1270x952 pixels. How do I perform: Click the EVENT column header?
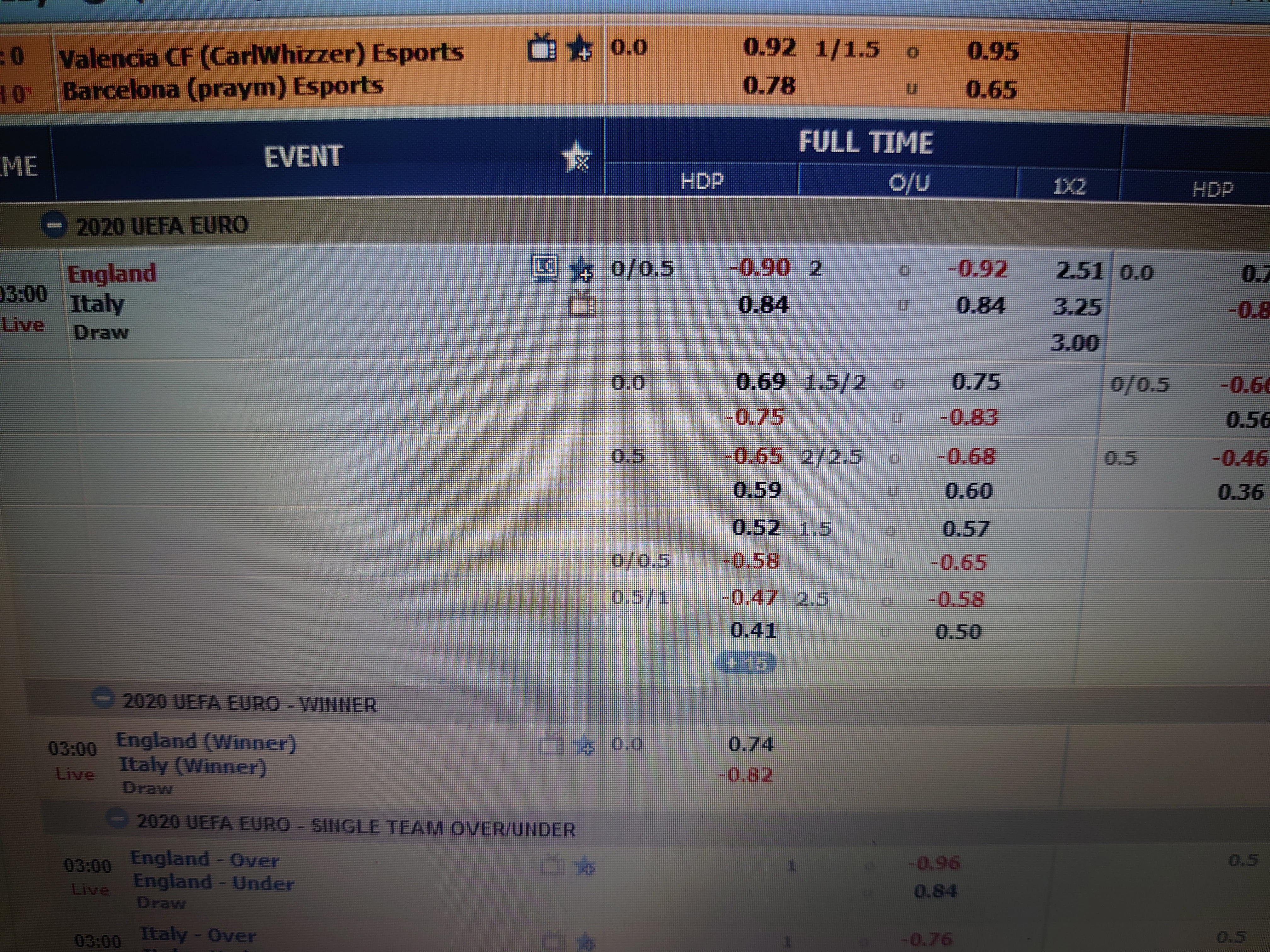pos(303,157)
